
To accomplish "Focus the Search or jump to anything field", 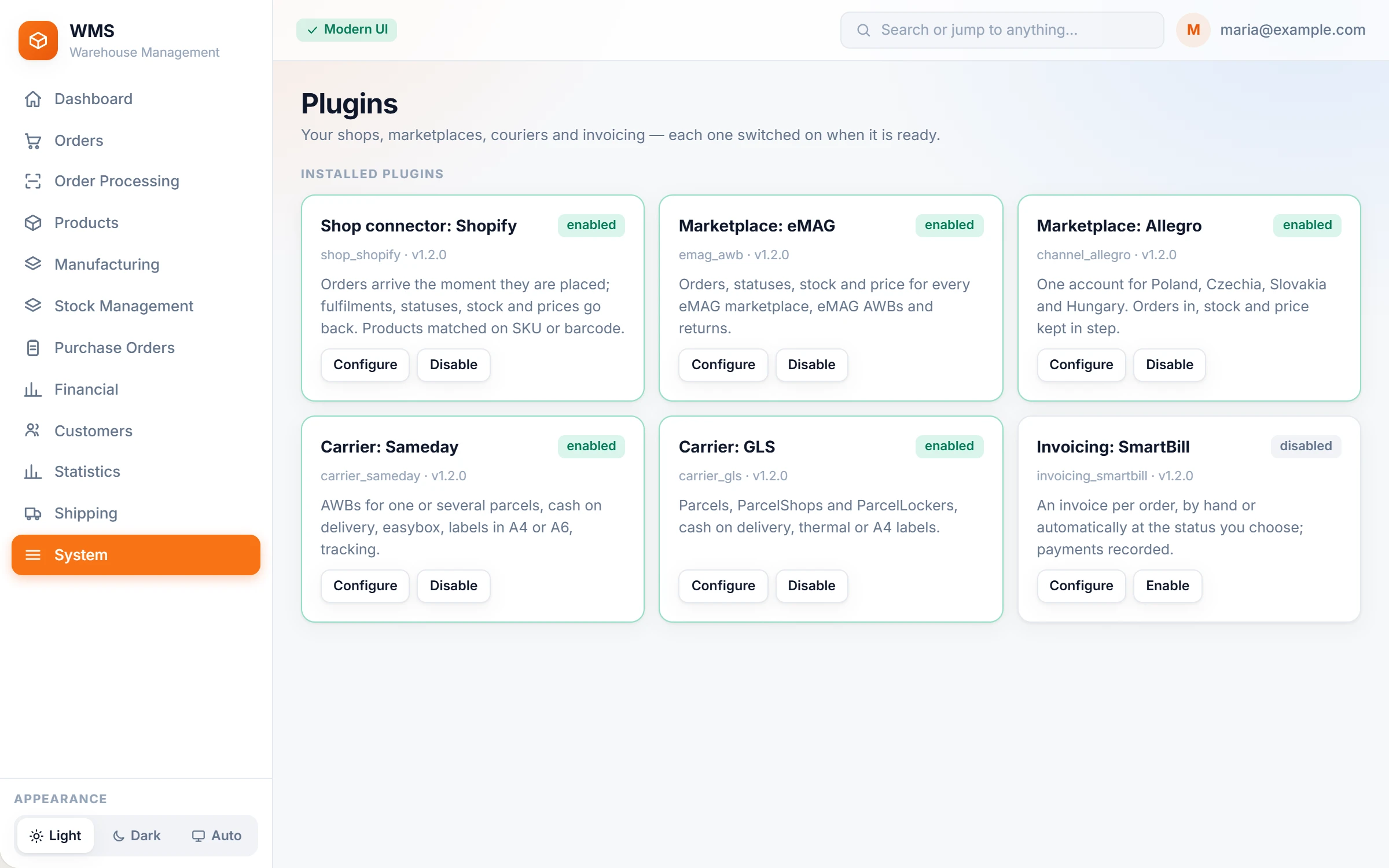I will (1002, 30).
